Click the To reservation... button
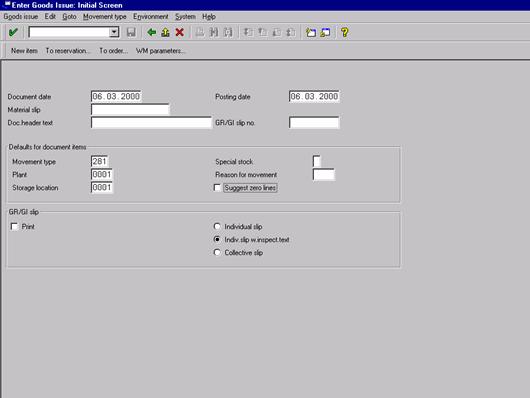Viewport: 530px width, 398px height. click(x=68, y=51)
